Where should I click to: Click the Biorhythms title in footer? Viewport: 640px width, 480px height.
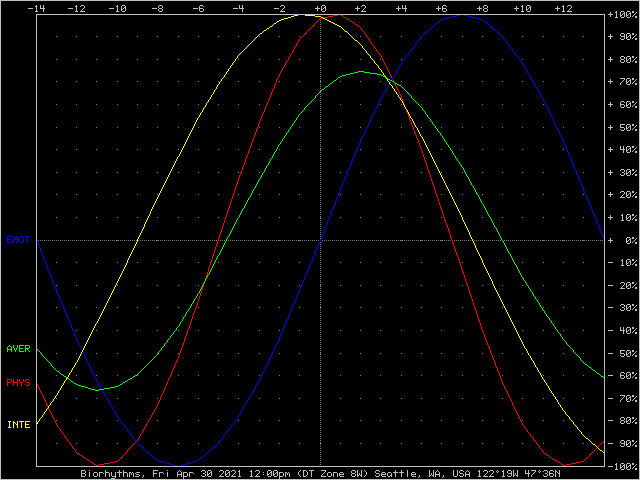point(112,474)
